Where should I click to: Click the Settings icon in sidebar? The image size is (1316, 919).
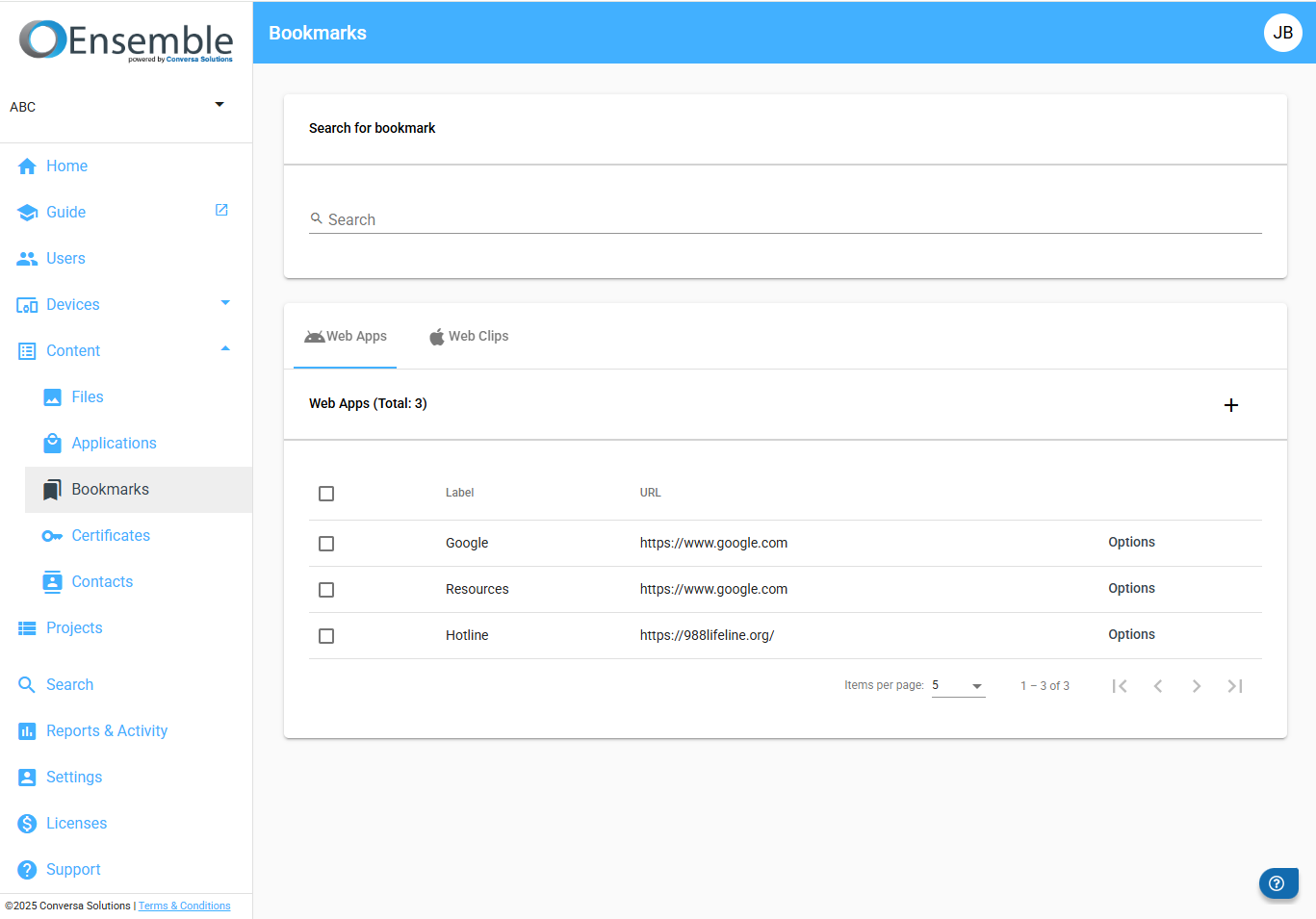coord(27,778)
